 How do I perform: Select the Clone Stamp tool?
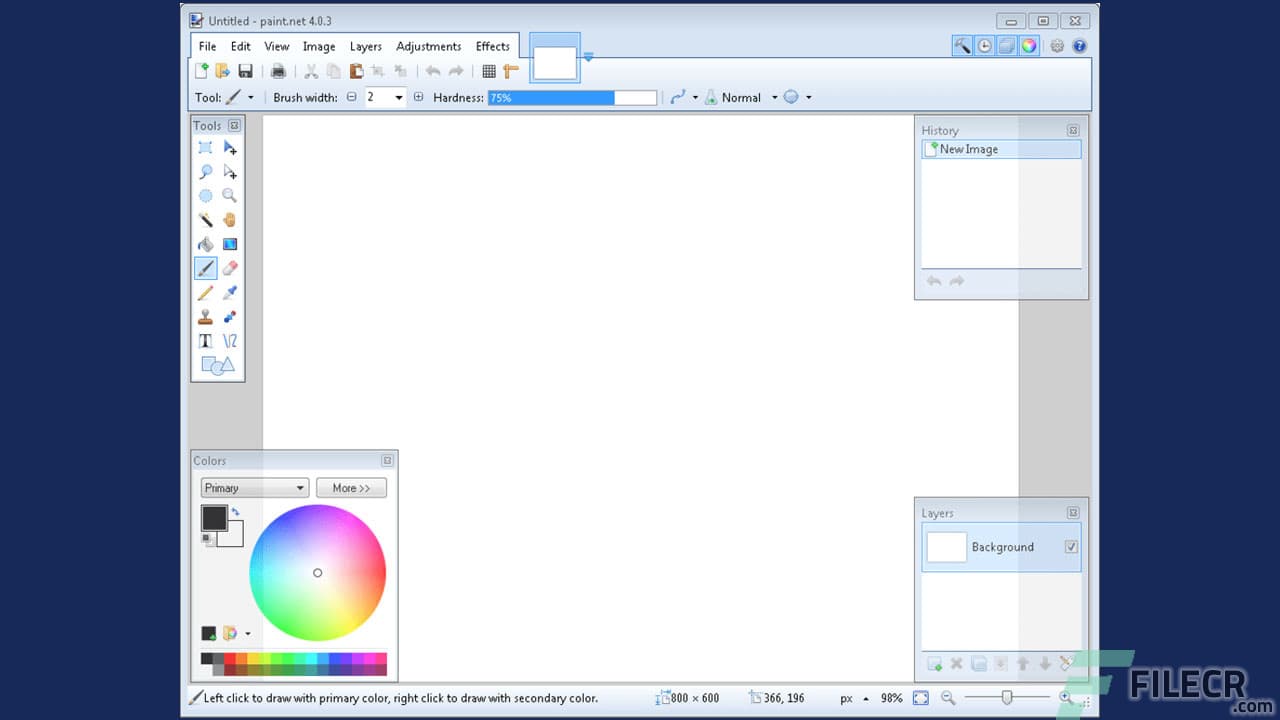pos(206,316)
